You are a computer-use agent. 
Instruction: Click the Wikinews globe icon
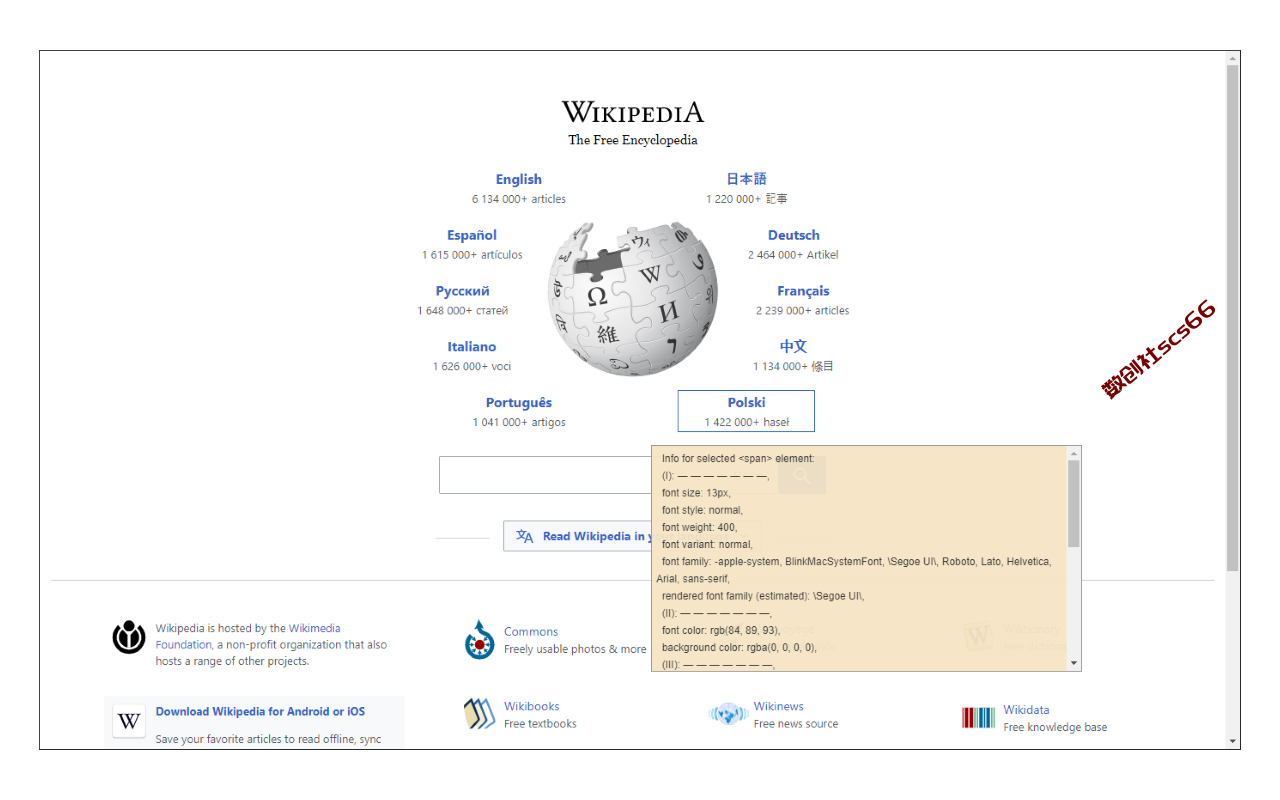tap(729, 714)
